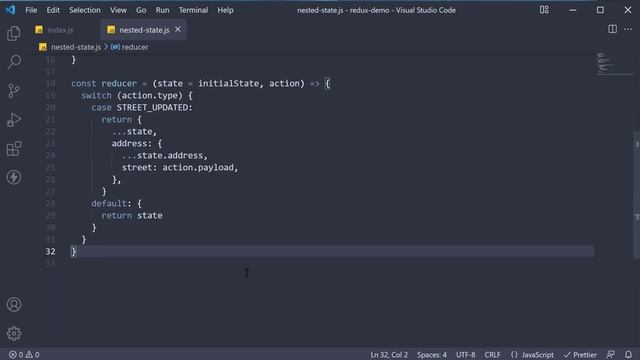The image size is (640, 360).
Task: Click the vertical editor scrollbar
Action: [636, 195]
